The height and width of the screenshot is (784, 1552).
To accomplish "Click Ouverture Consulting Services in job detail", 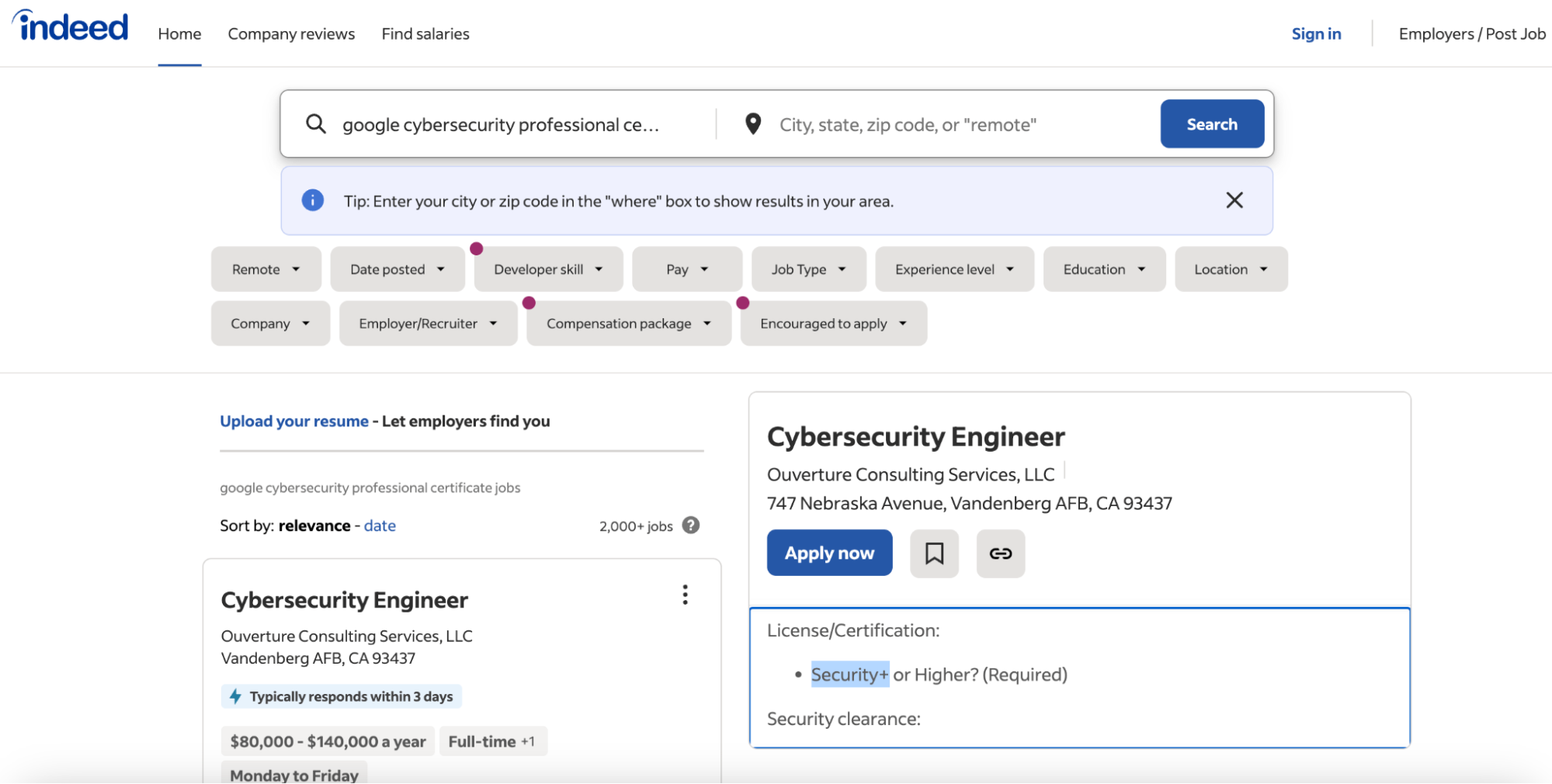I will point(911,474).
